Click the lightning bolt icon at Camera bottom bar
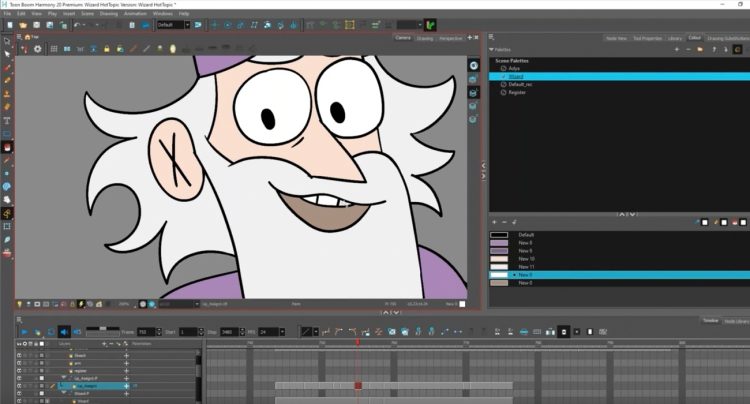Viewport: 750px width, 404px height. pyautogui.click(x=81, y=304)
